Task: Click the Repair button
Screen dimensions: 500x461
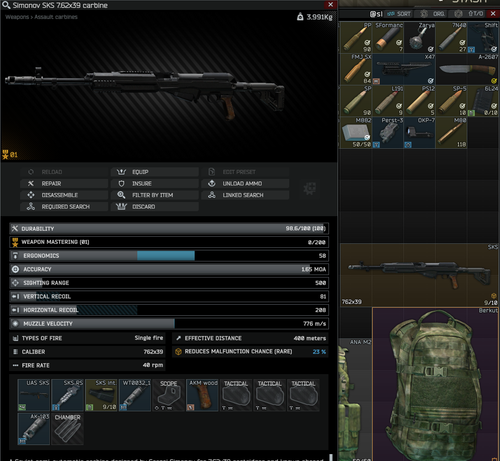Action: (64, 184)
